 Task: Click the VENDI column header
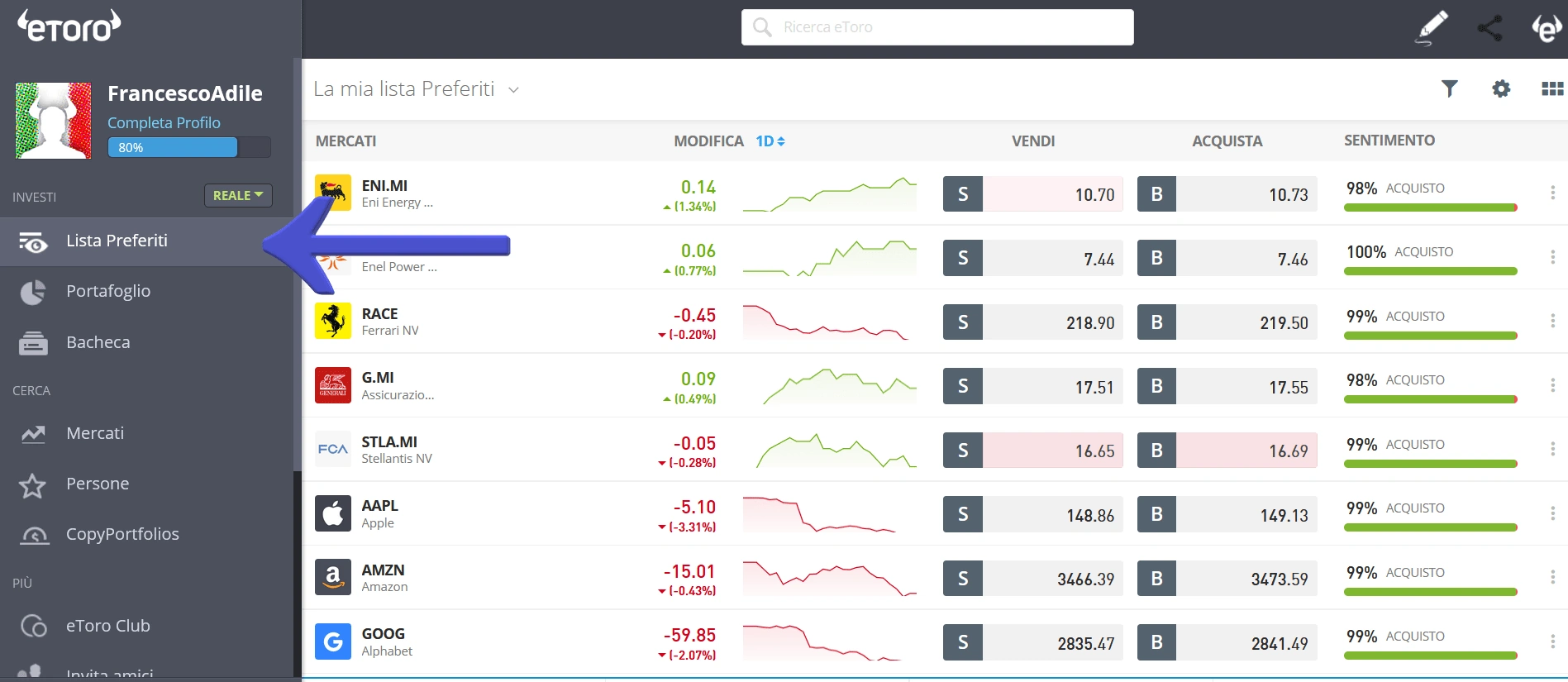(1033, 141)
